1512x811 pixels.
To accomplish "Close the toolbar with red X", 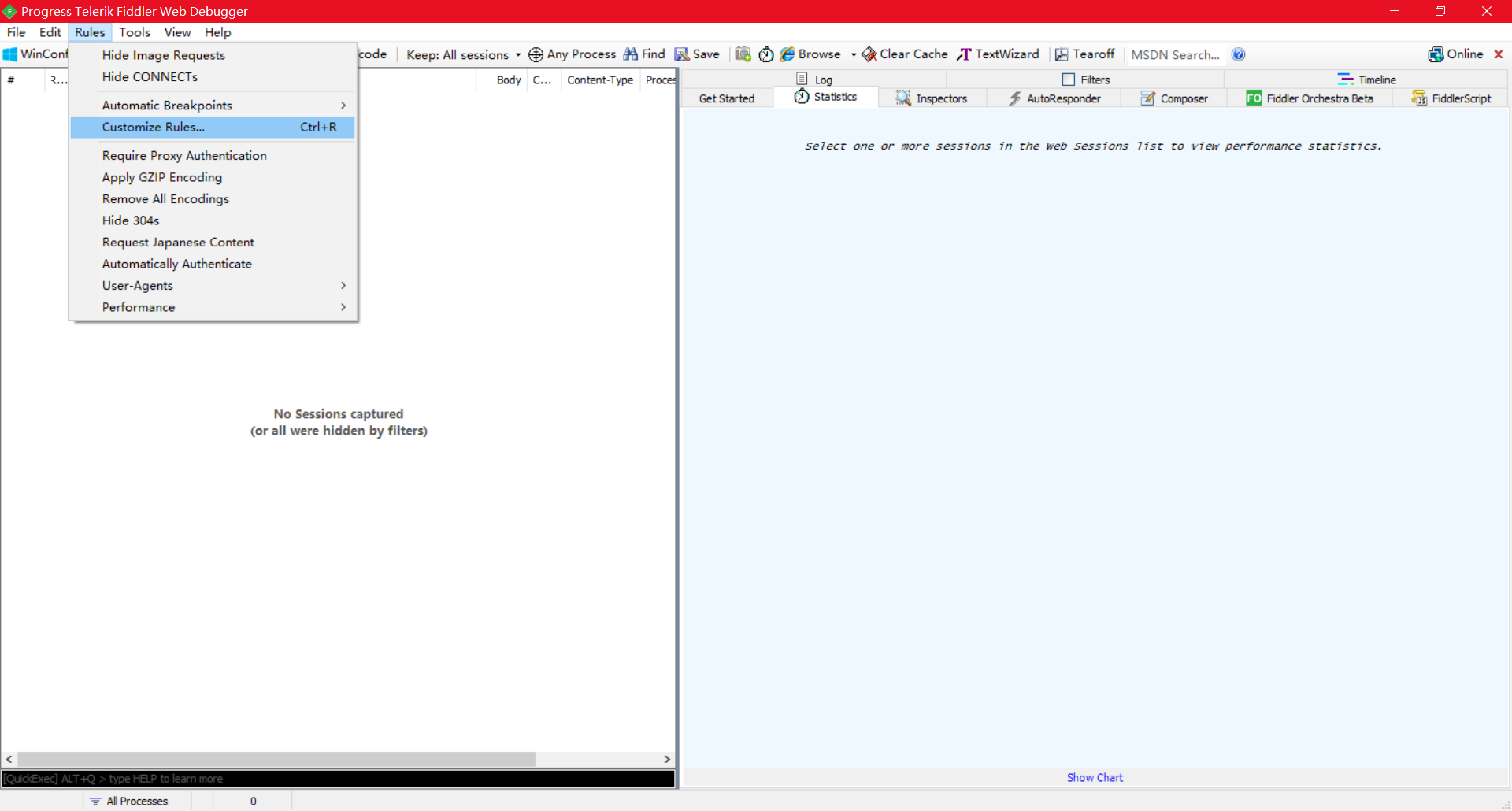I will click(x=1499, y=54).
